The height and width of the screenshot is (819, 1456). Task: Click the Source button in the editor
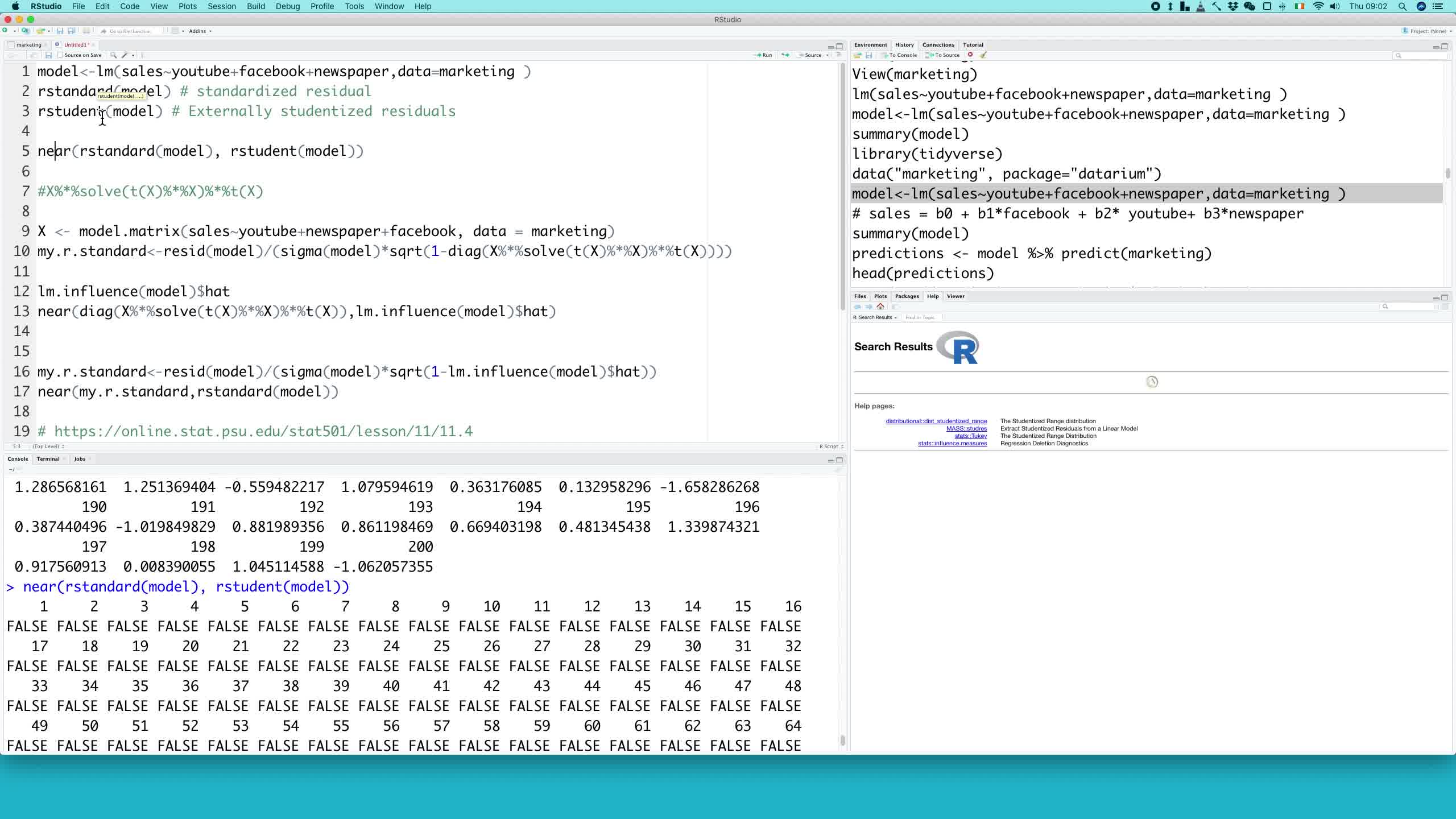[x=810, y=55]
